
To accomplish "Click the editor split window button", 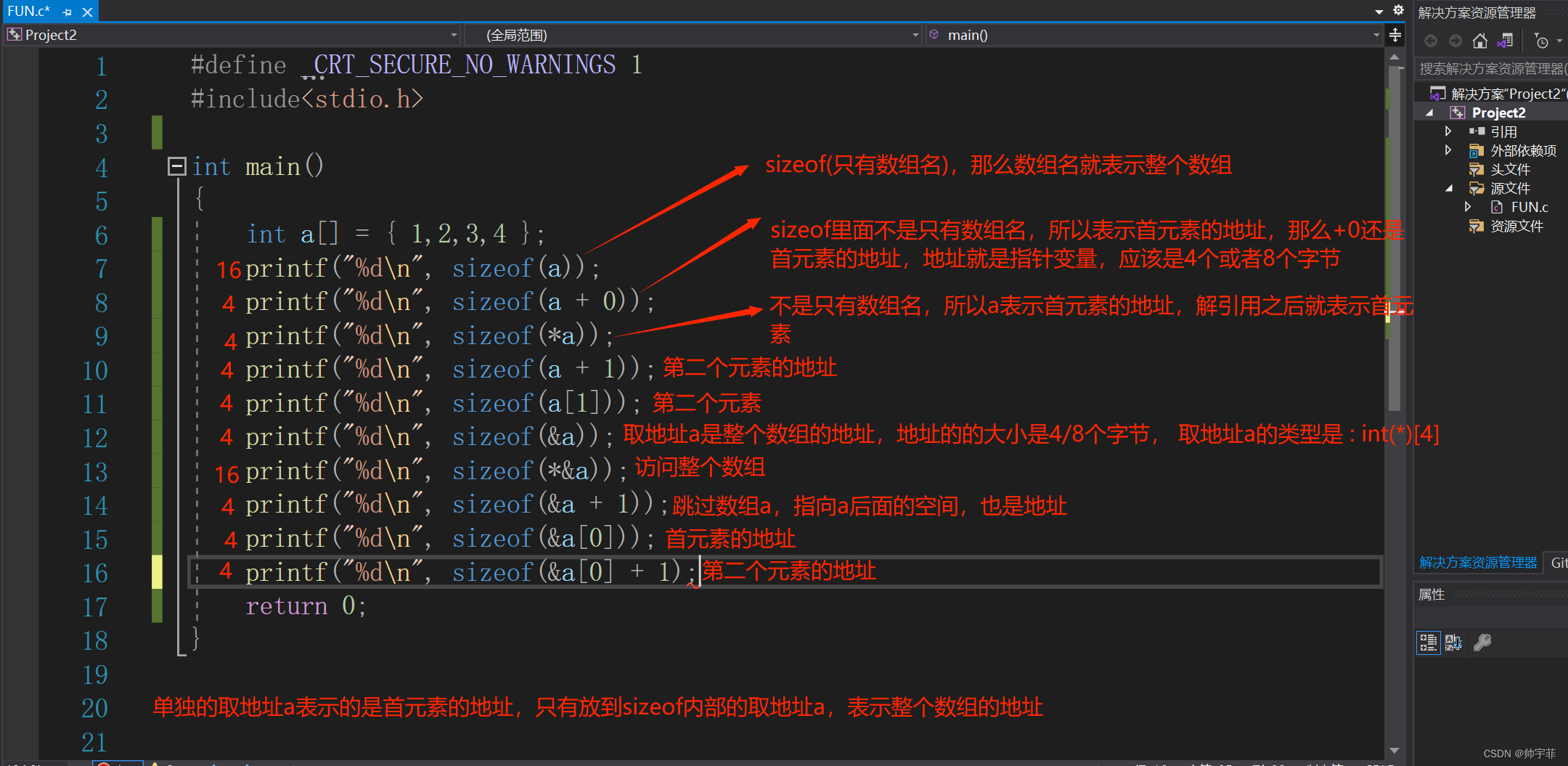I will click(1395, 35).
